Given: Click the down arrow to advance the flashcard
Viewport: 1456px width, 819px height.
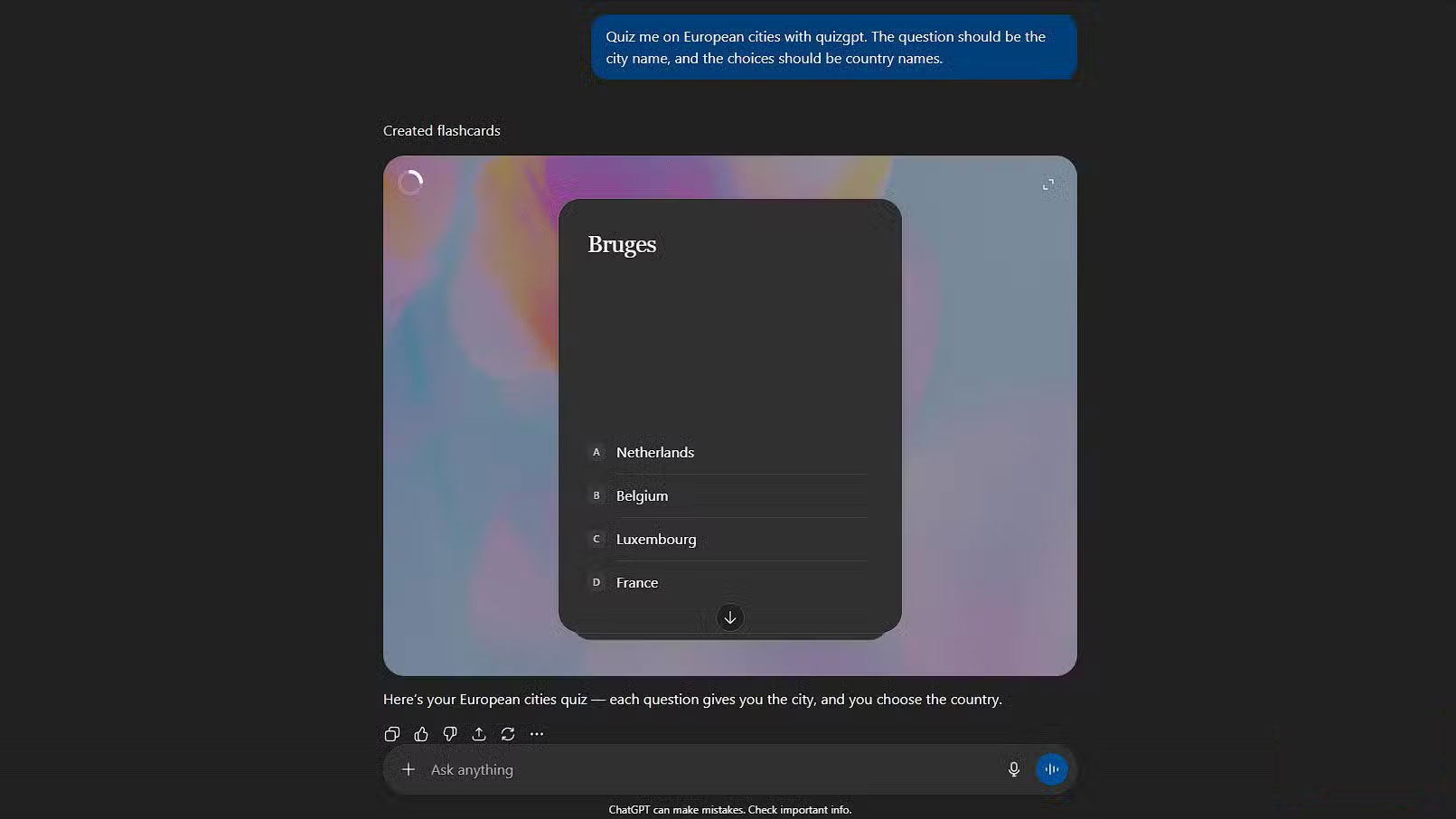Looking at the screenshot, I should pos(729,617).
